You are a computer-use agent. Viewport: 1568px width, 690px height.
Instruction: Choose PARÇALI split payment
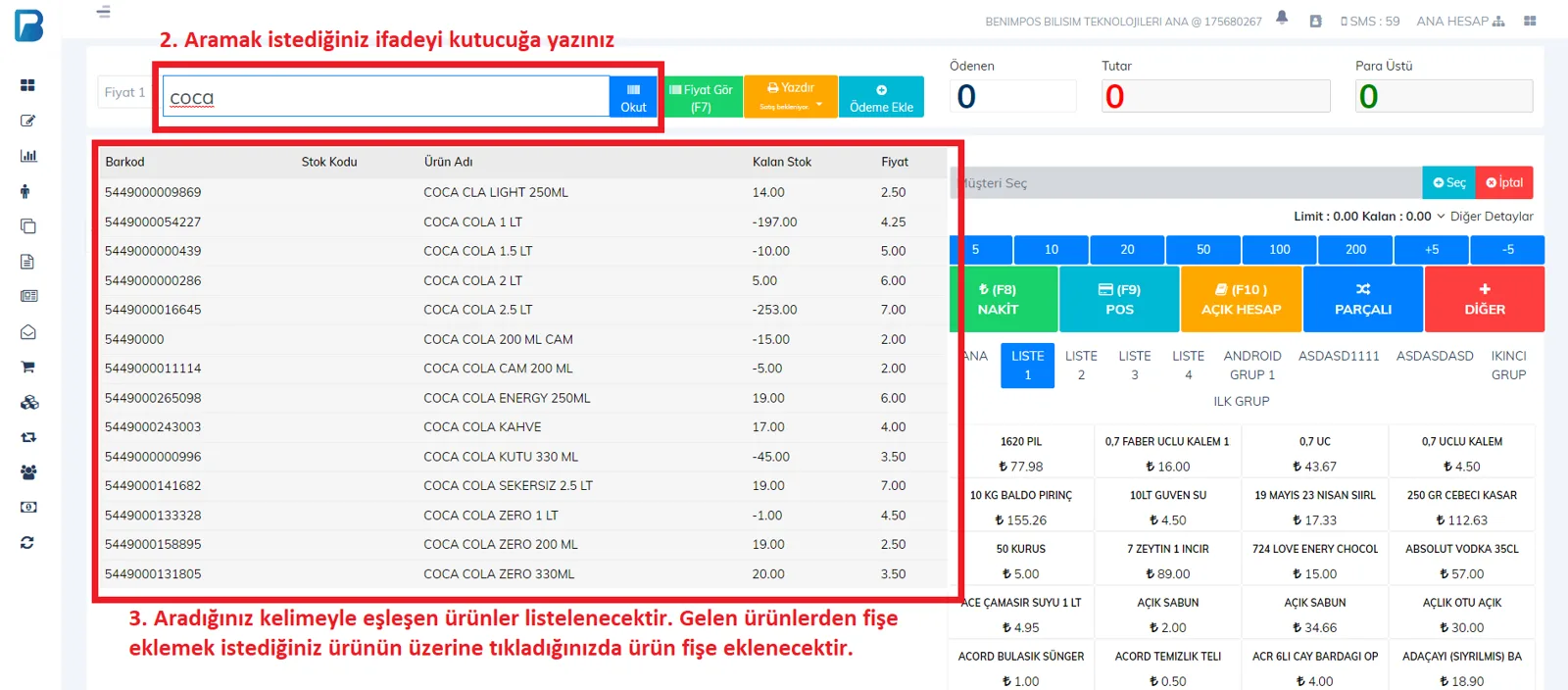click(x=1363, y=299)
